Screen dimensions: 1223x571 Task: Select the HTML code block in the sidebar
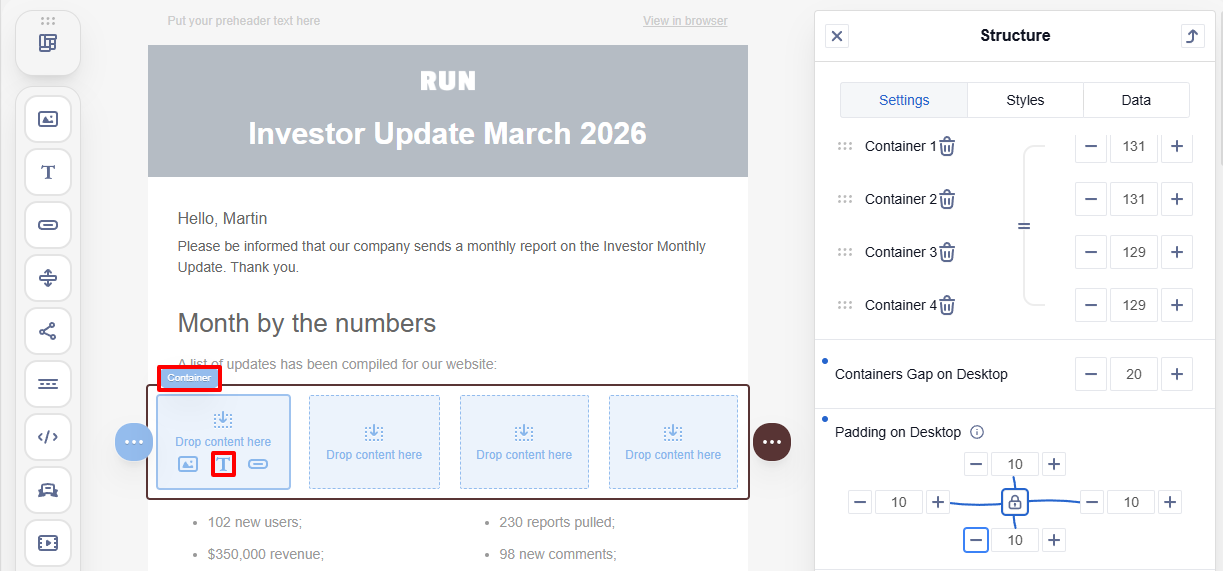tap(48, 437)
